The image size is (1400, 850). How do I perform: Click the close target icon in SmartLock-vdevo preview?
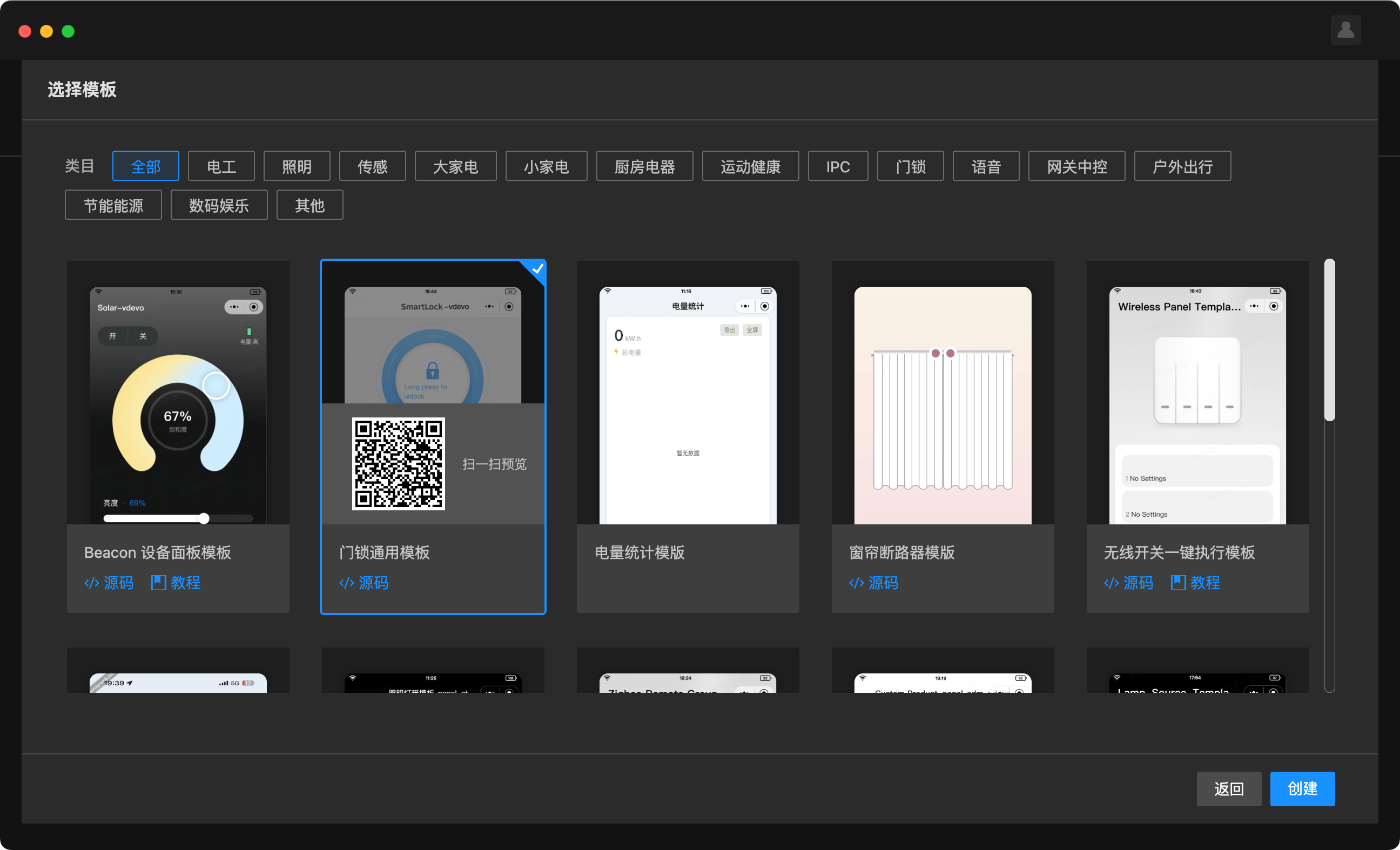(509, 306)
